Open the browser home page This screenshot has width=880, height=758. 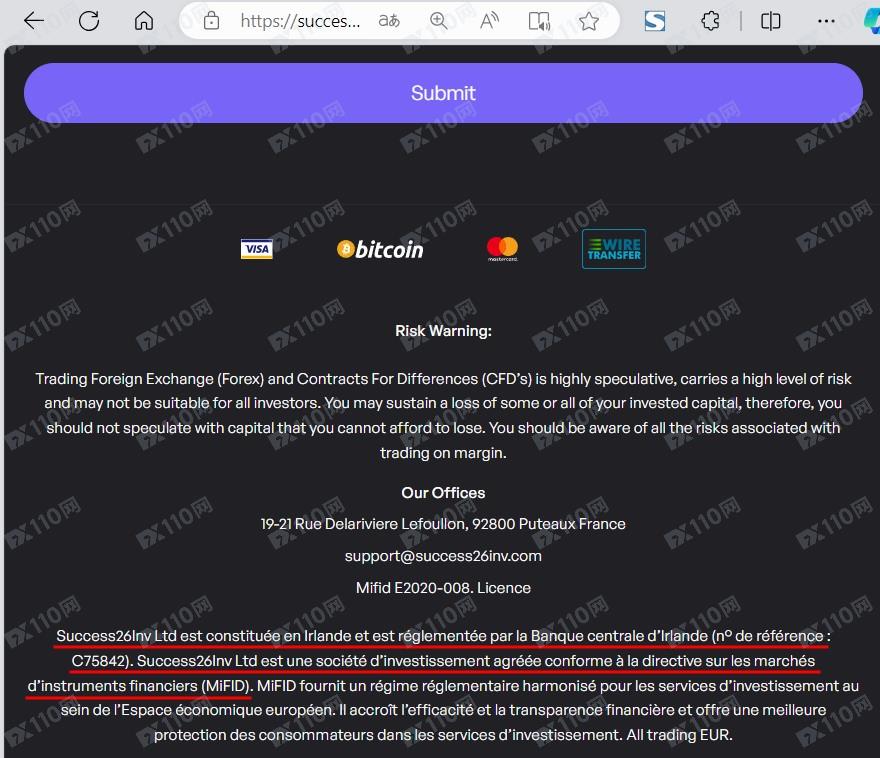144,21
